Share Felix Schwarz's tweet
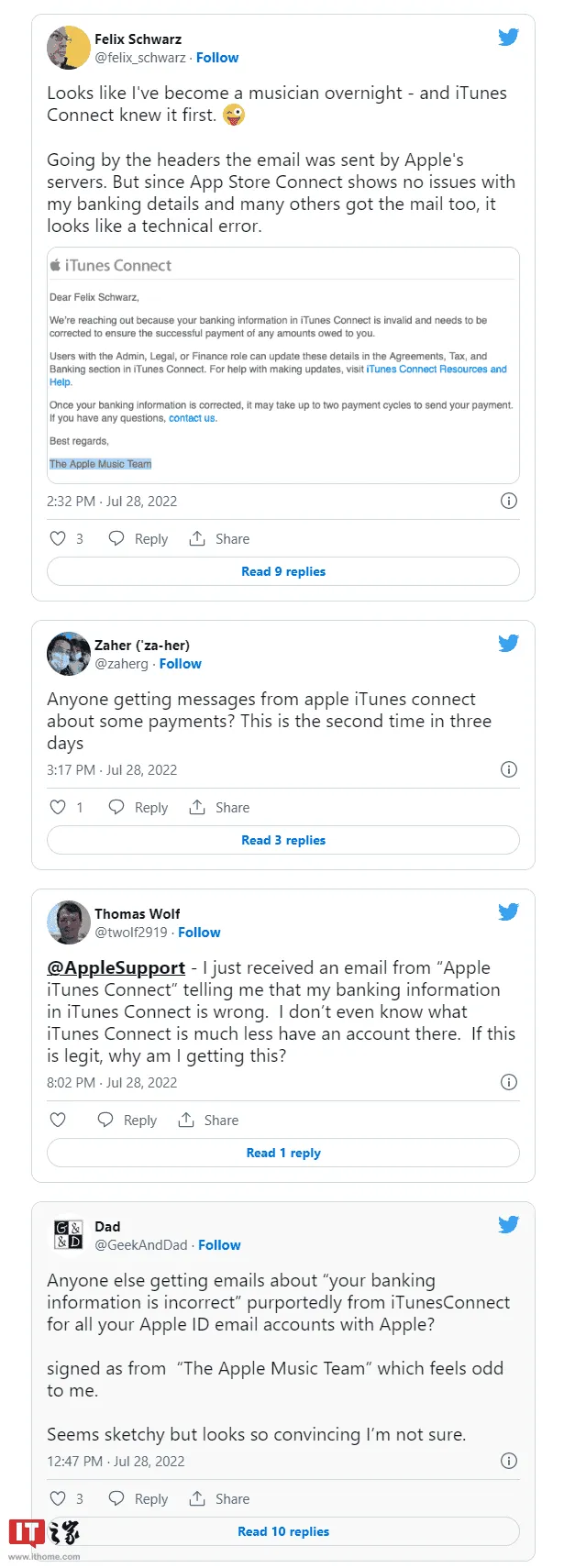This screenshot has height=1568, width=564. pos(219,538)
